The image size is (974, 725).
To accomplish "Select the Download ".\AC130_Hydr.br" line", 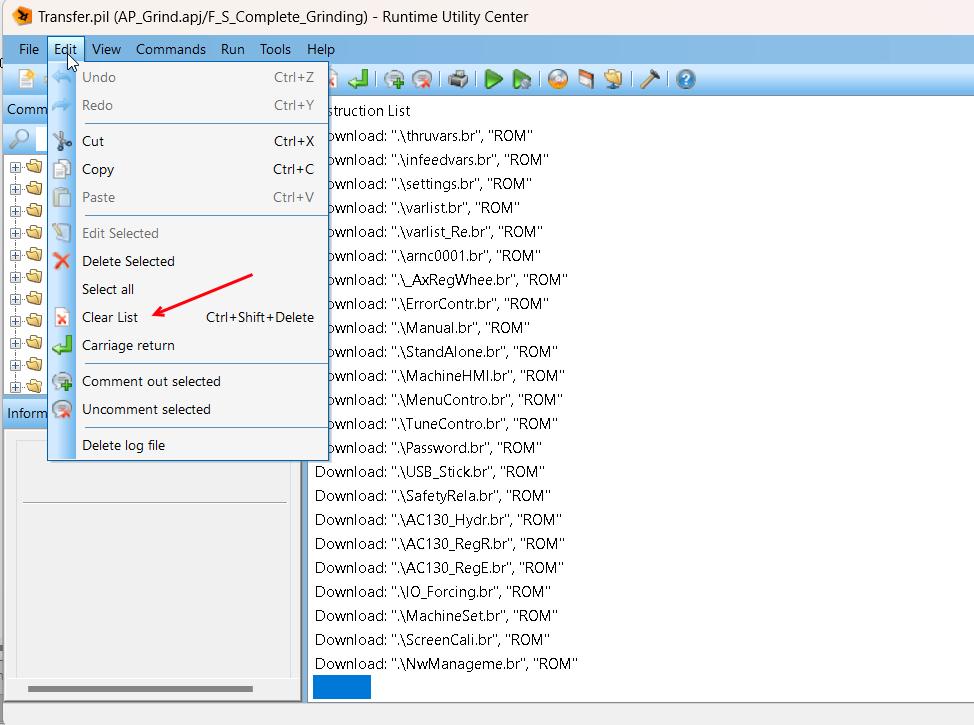I will [x=438, y=519].
